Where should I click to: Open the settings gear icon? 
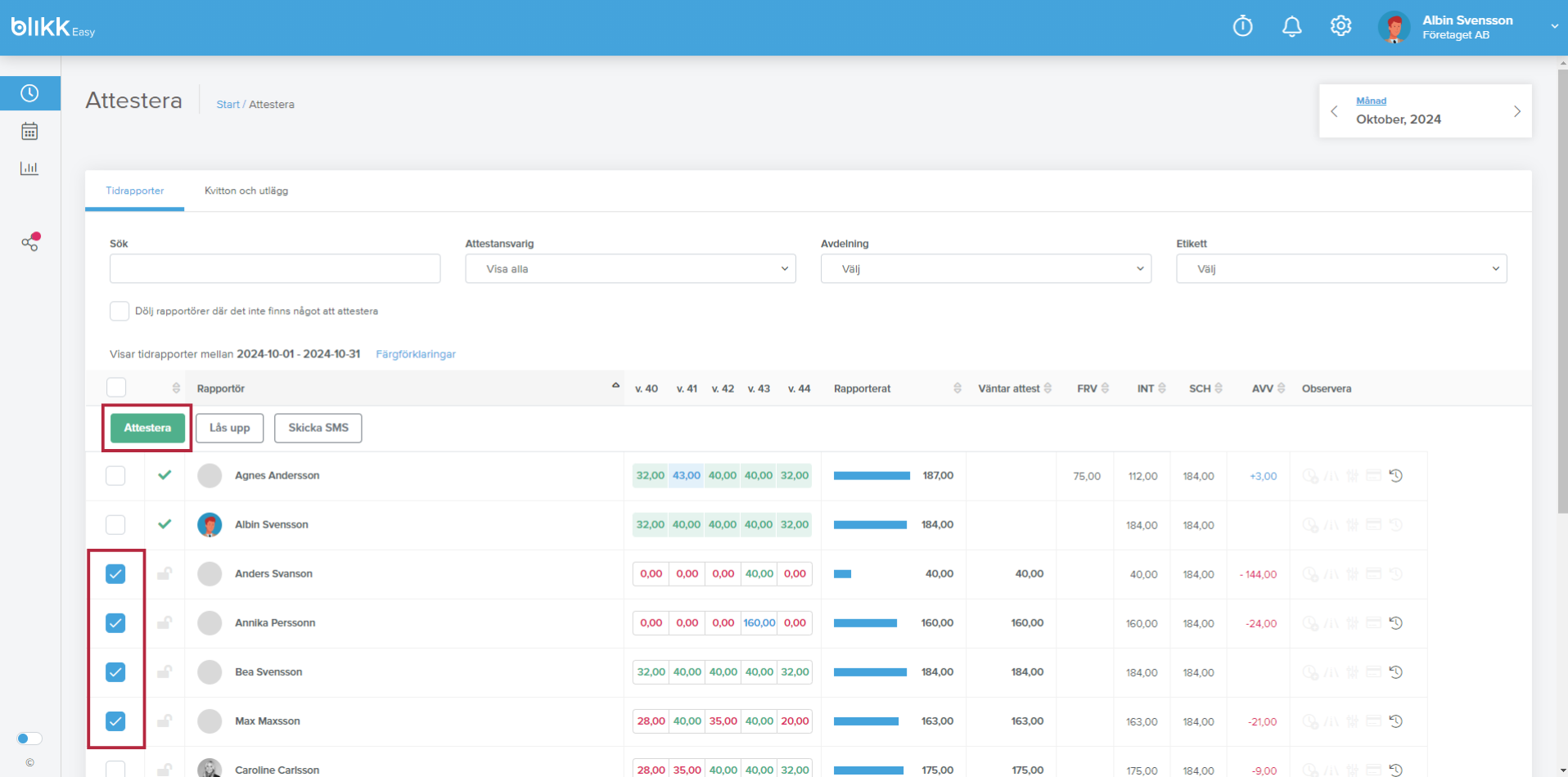[x=1340, y=26]
